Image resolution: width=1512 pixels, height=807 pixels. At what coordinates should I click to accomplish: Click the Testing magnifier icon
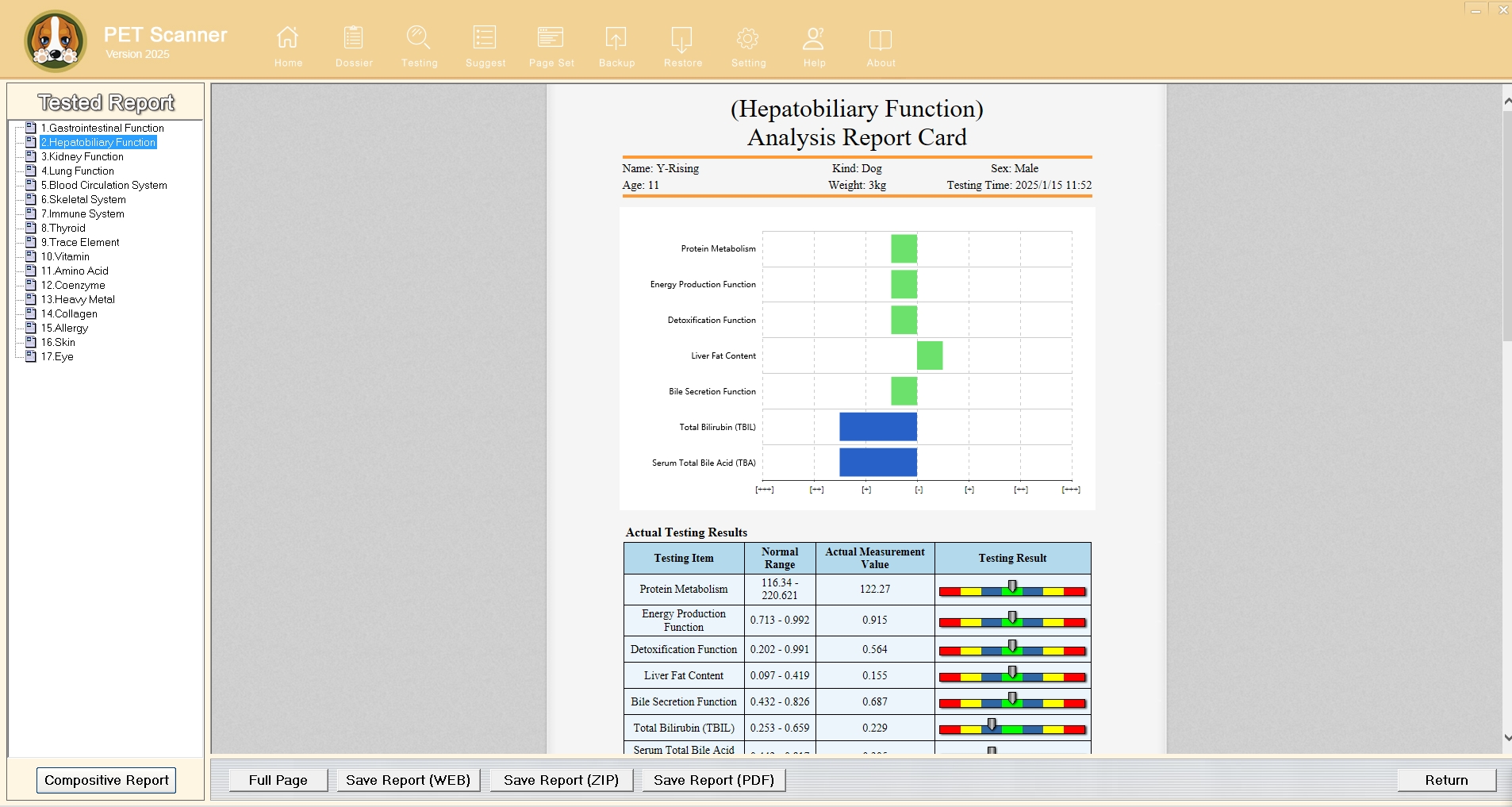419,37
